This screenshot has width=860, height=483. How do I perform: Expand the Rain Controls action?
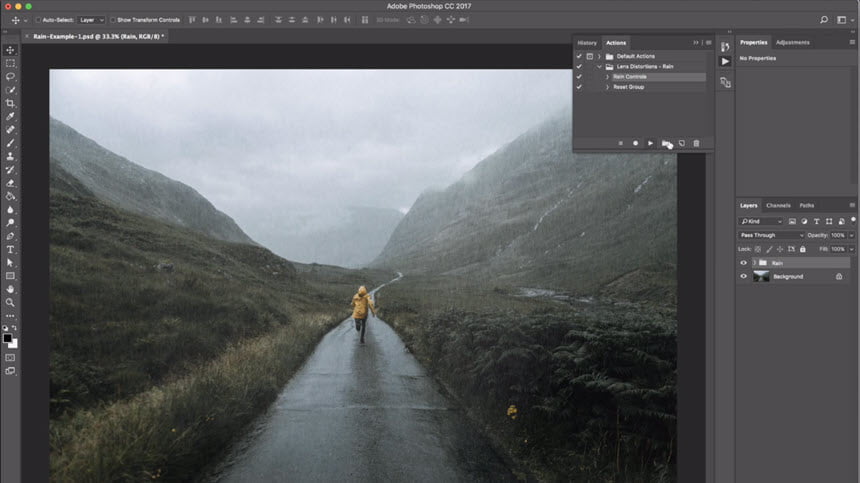[x=607, y=77]
